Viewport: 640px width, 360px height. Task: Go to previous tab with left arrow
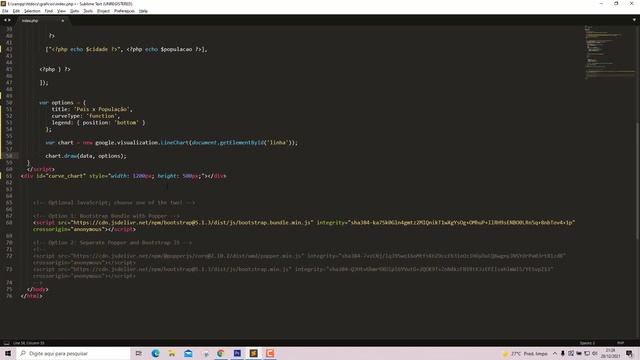[5, 20]
